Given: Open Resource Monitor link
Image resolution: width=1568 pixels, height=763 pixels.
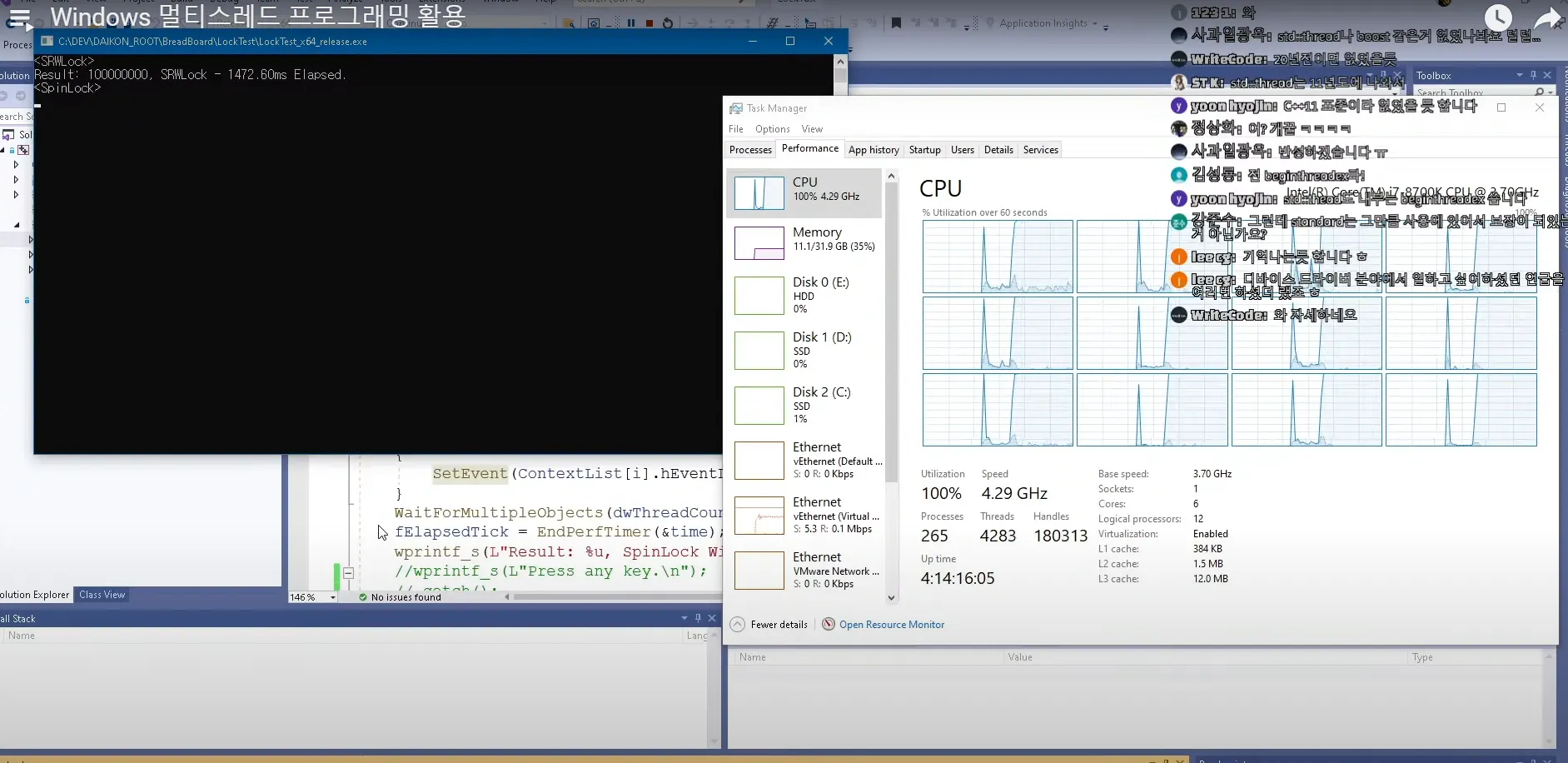Looking at the screenshot, I should [x=892, y=625].
